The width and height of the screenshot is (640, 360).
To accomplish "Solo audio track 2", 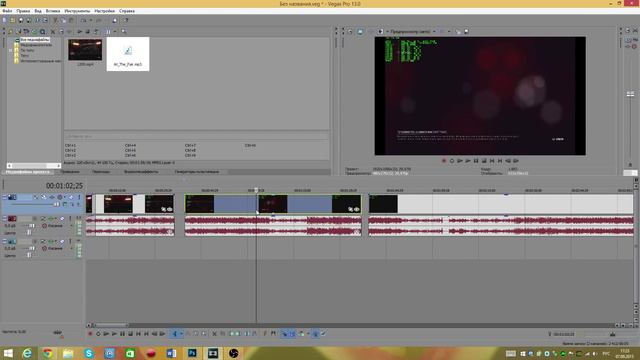I will (x=70, y=219).
